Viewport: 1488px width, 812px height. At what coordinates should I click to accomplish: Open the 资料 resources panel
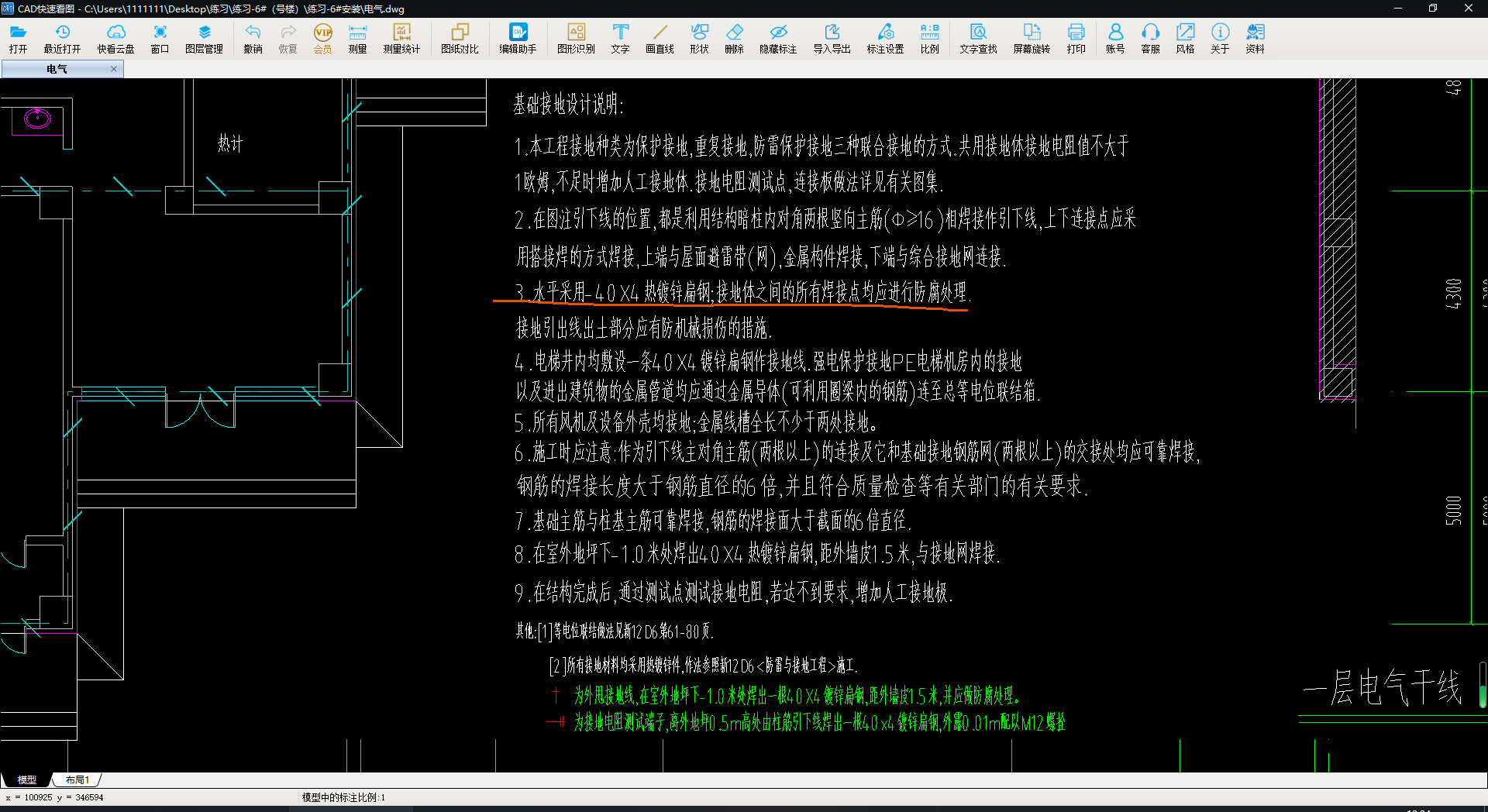[x=1255, y=38]
